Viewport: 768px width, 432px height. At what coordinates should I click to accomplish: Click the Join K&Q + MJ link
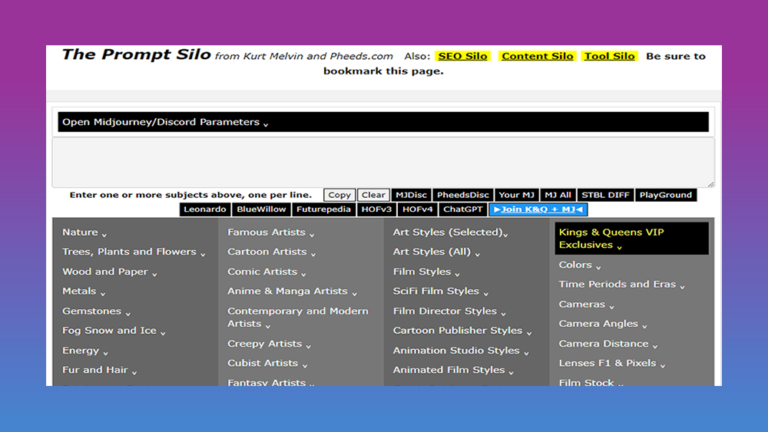tap(538, 210)
